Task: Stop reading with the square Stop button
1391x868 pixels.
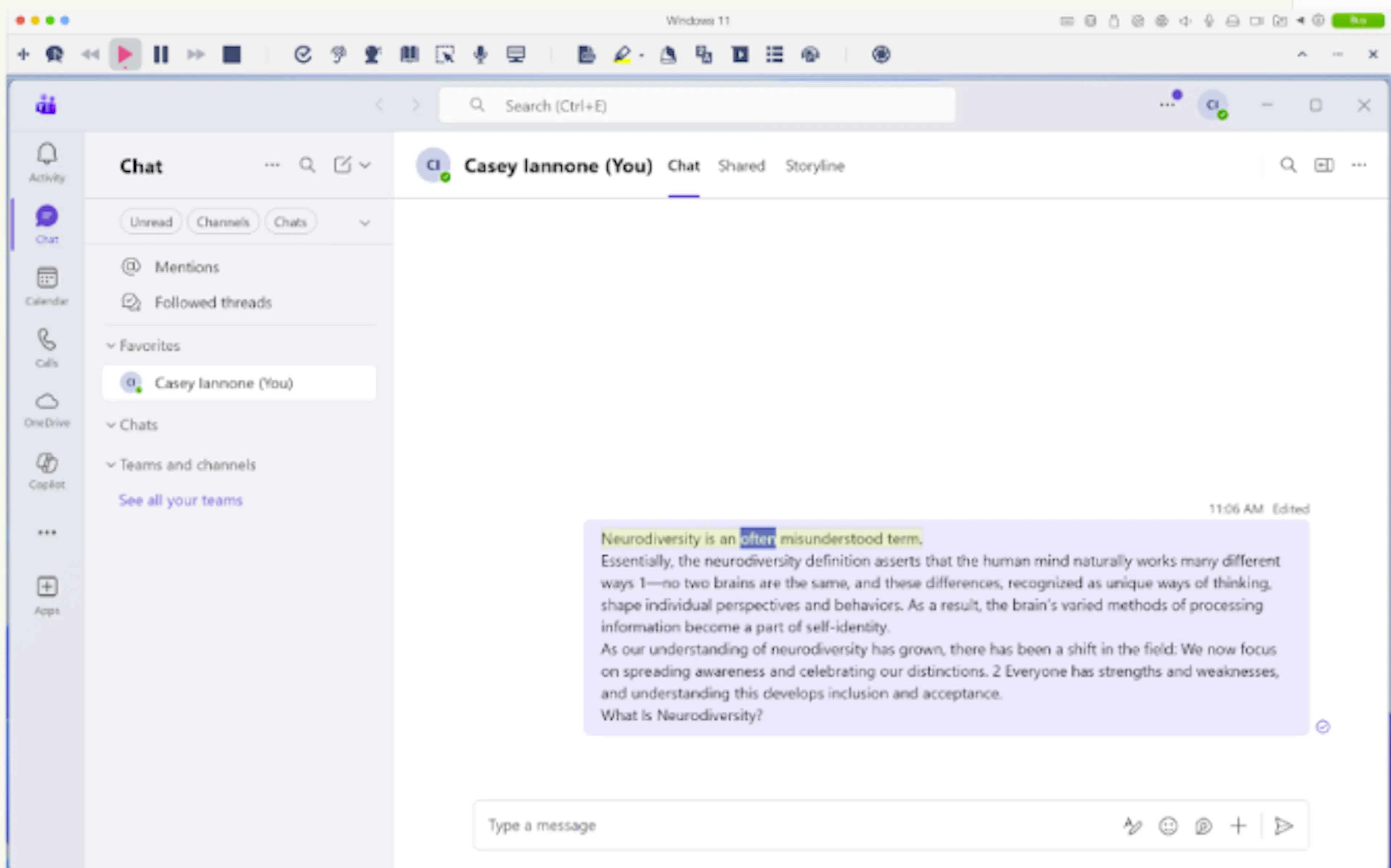Action: click(x=231, y=55)
